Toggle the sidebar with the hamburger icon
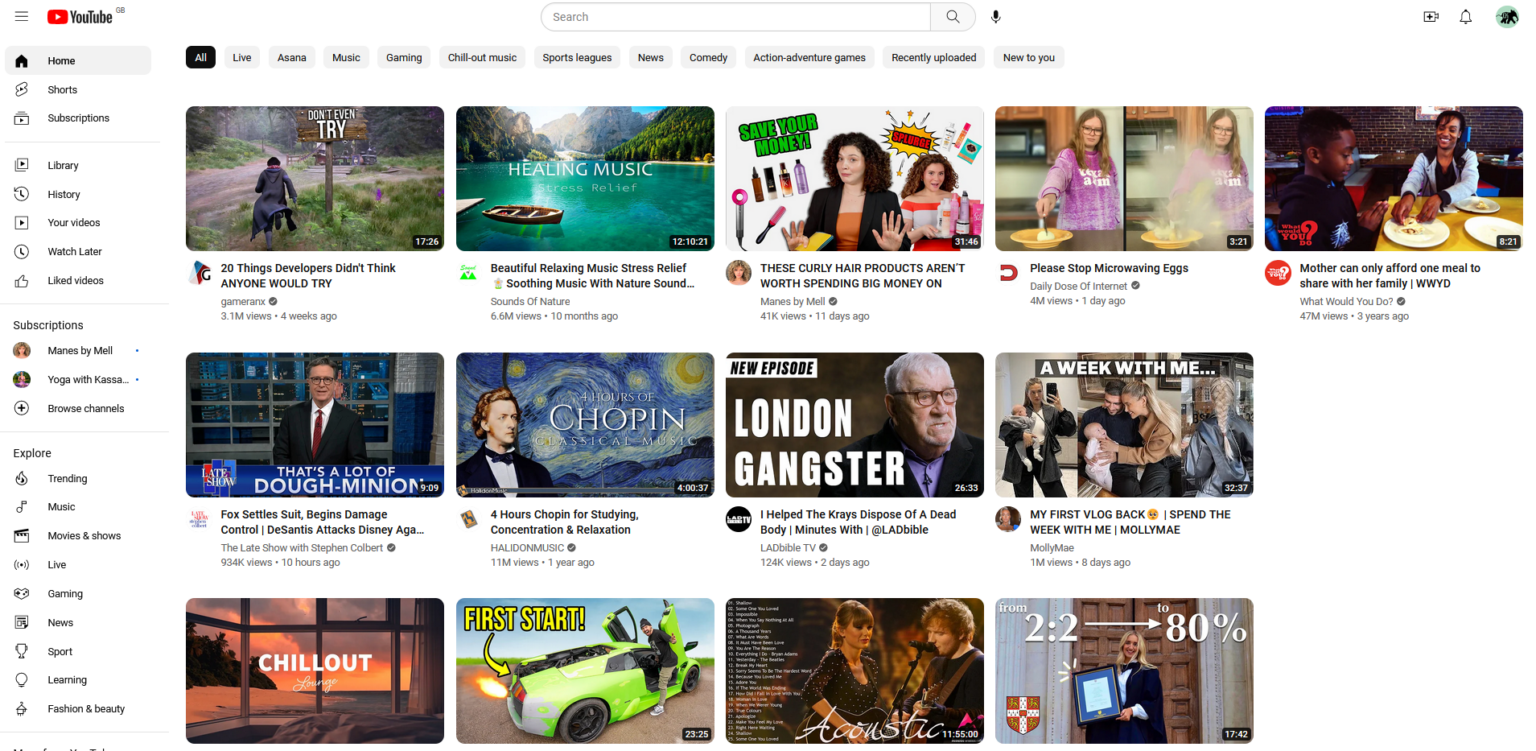This screenshot has height=751, width=1536. [21, 16]
